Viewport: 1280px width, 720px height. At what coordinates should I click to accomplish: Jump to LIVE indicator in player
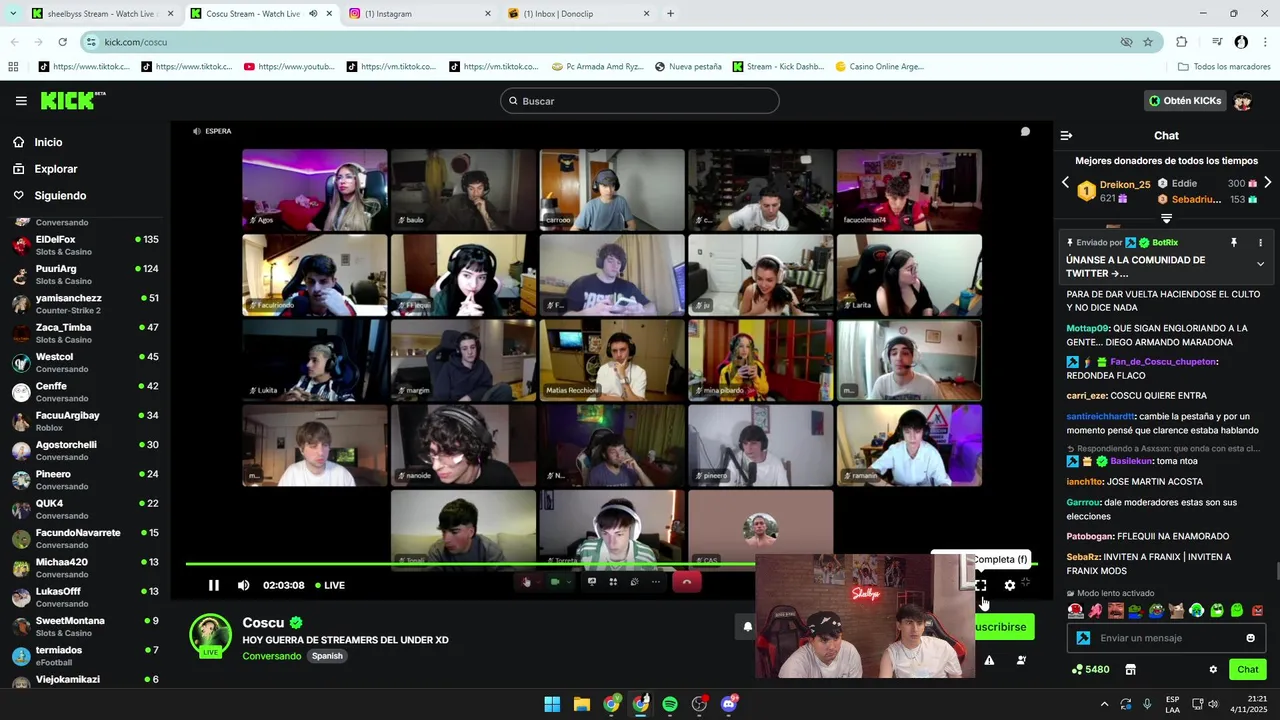[x=329, y=585]
